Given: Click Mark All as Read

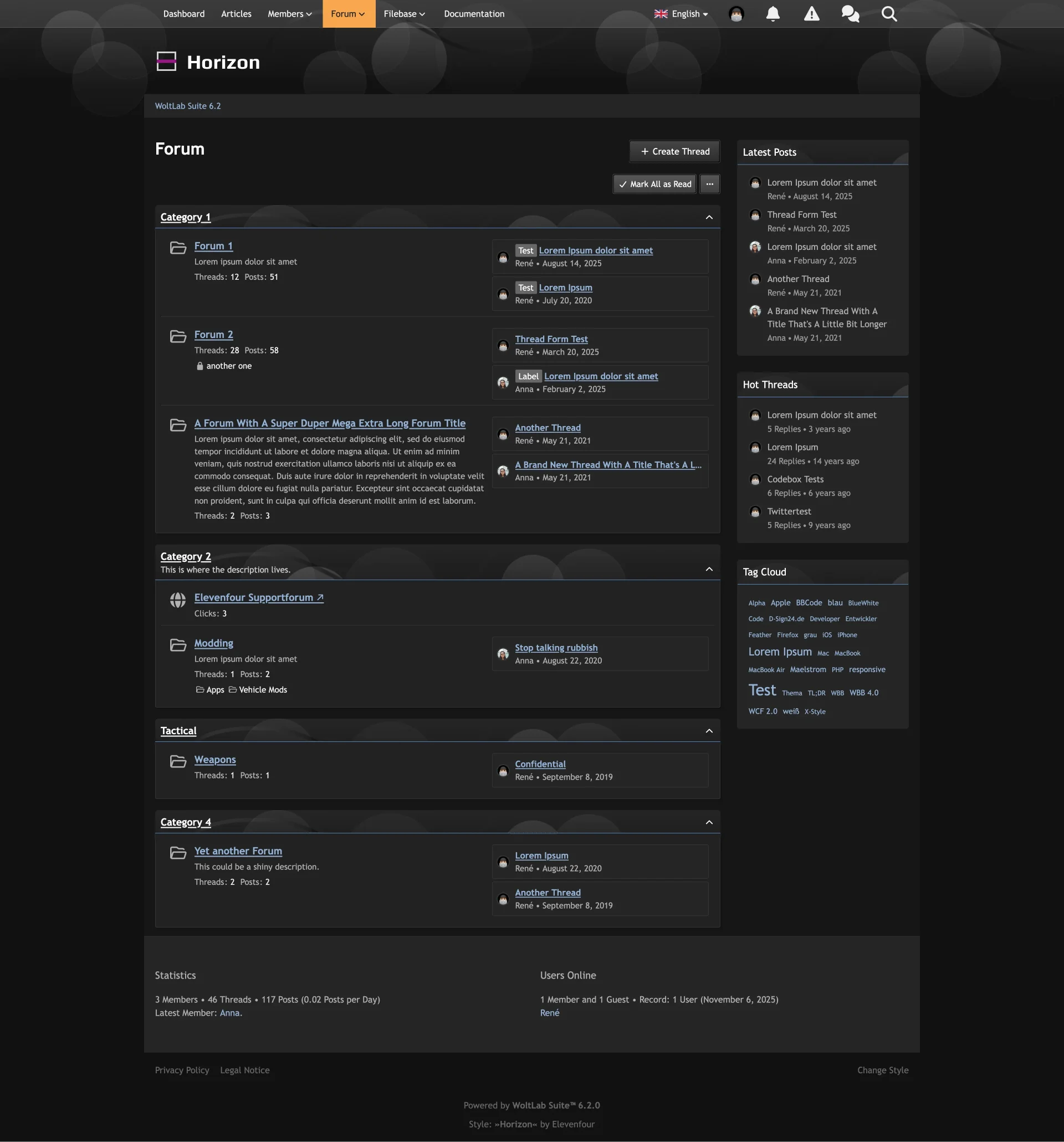Looking at the screenshot, I should (x=654, y=184).
